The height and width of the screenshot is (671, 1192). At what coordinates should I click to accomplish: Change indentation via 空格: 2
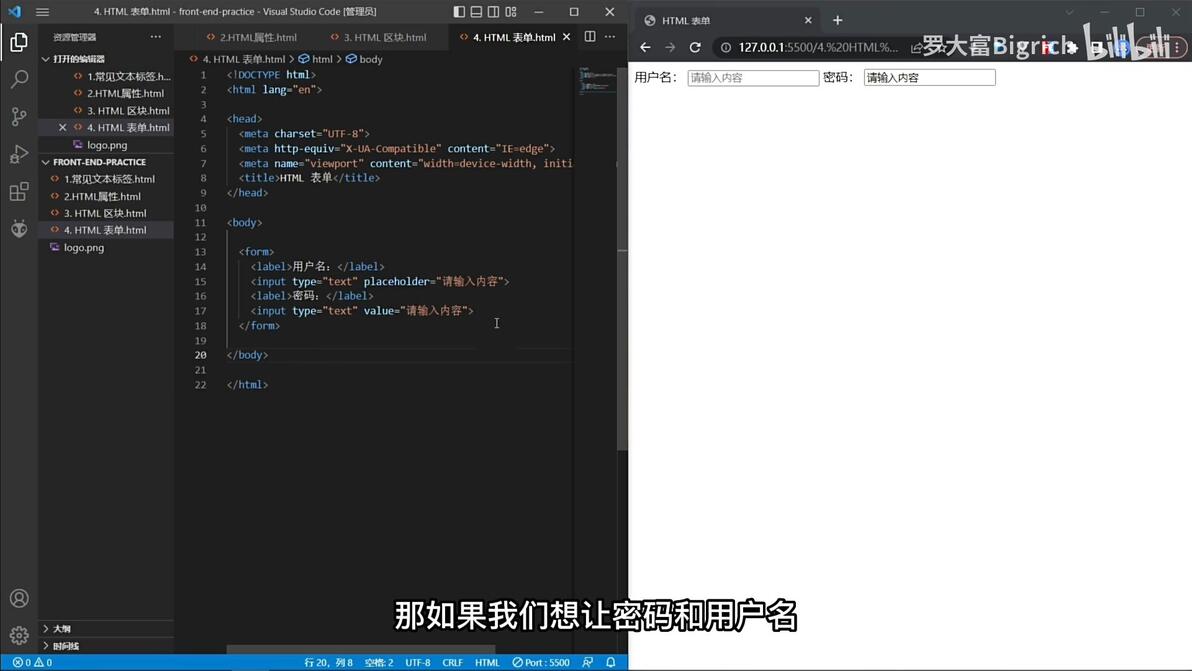click(x=379, y=663)
